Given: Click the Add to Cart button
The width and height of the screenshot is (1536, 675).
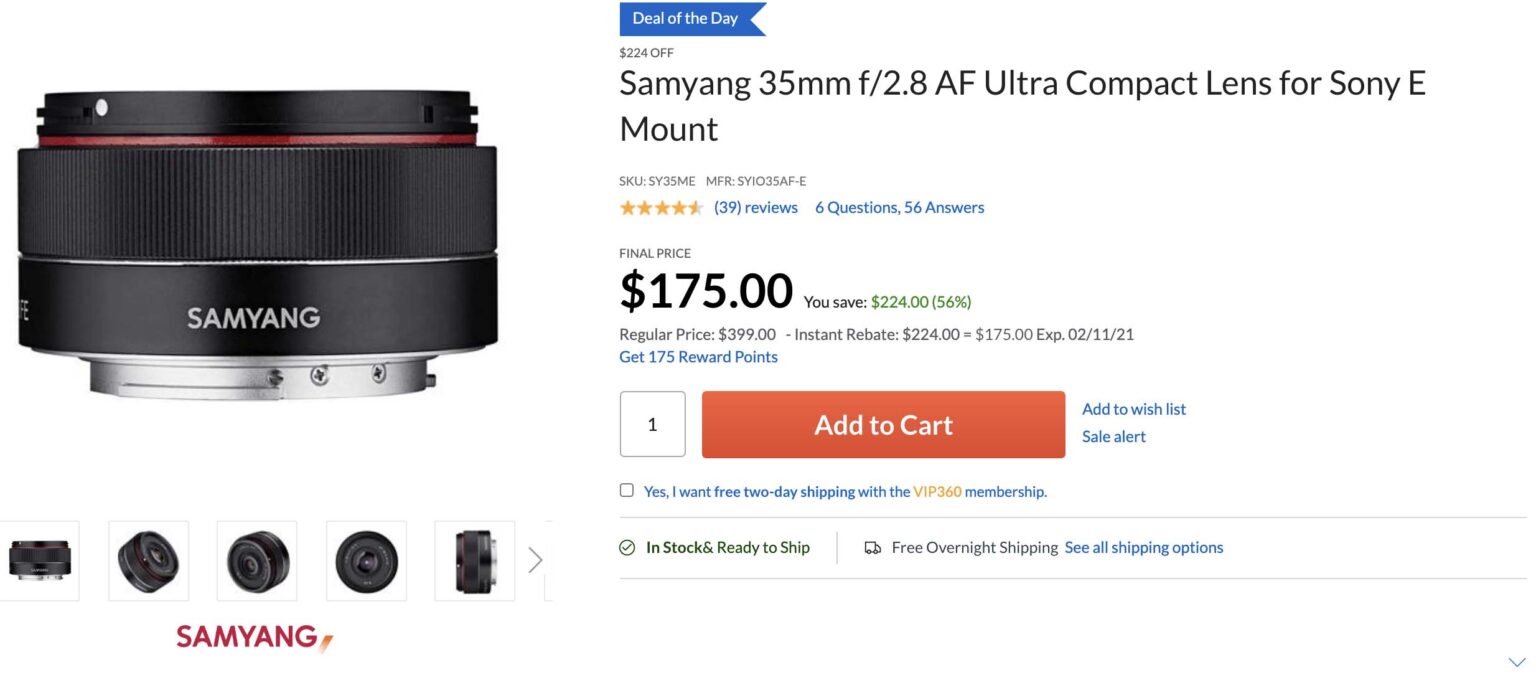Looking at the screenshot, I should pos(882,424).
